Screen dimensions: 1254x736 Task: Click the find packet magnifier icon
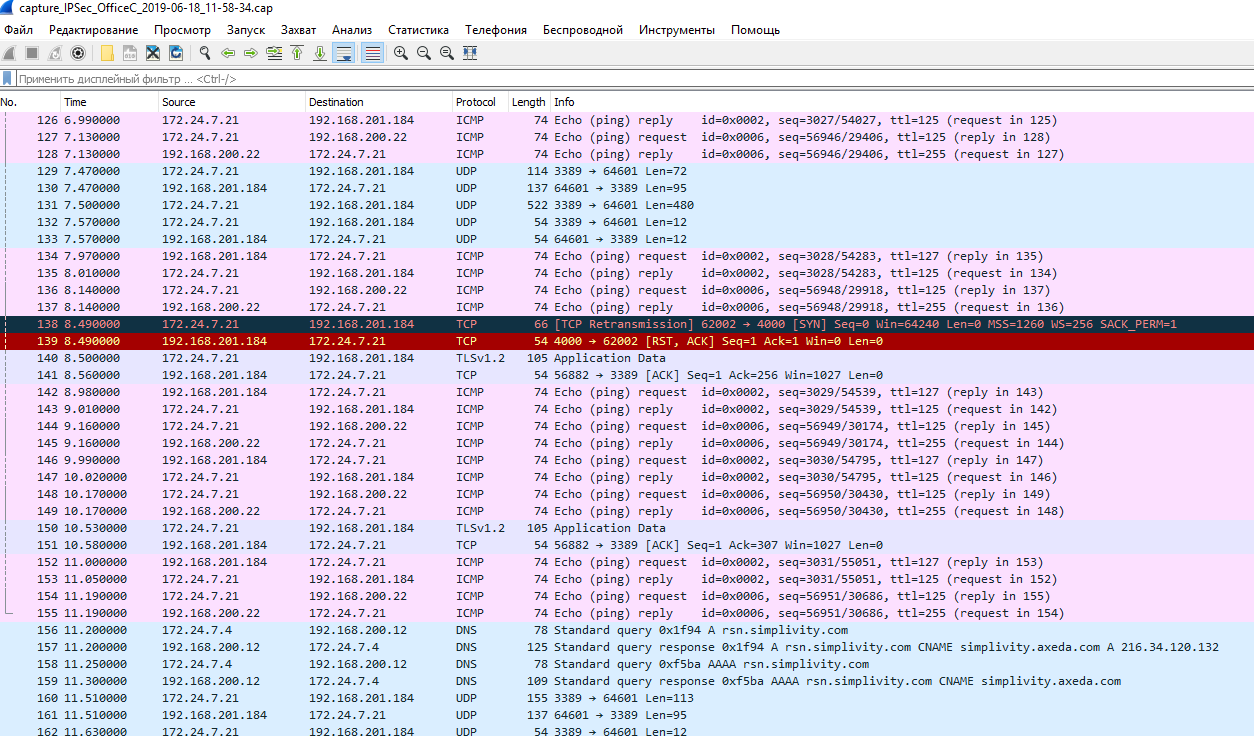coord(205,53)
